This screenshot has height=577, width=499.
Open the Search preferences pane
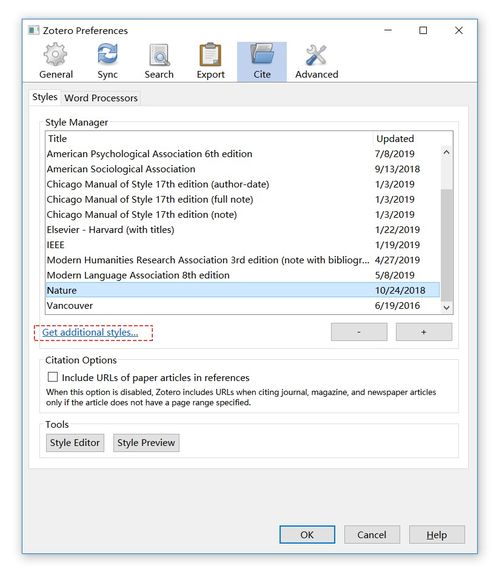(x=159, y=61)
